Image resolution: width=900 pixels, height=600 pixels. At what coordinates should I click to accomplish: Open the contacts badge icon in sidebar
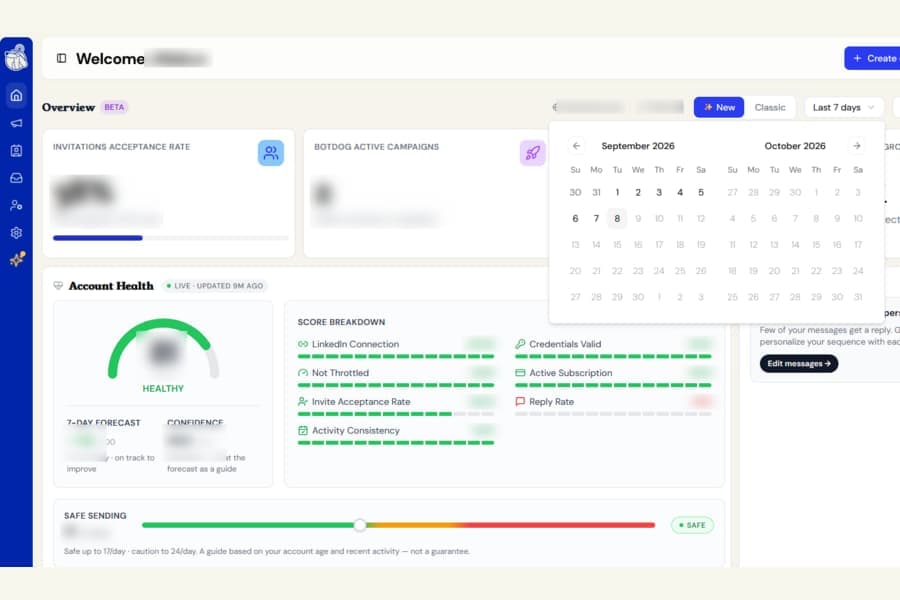coord(16,150)
